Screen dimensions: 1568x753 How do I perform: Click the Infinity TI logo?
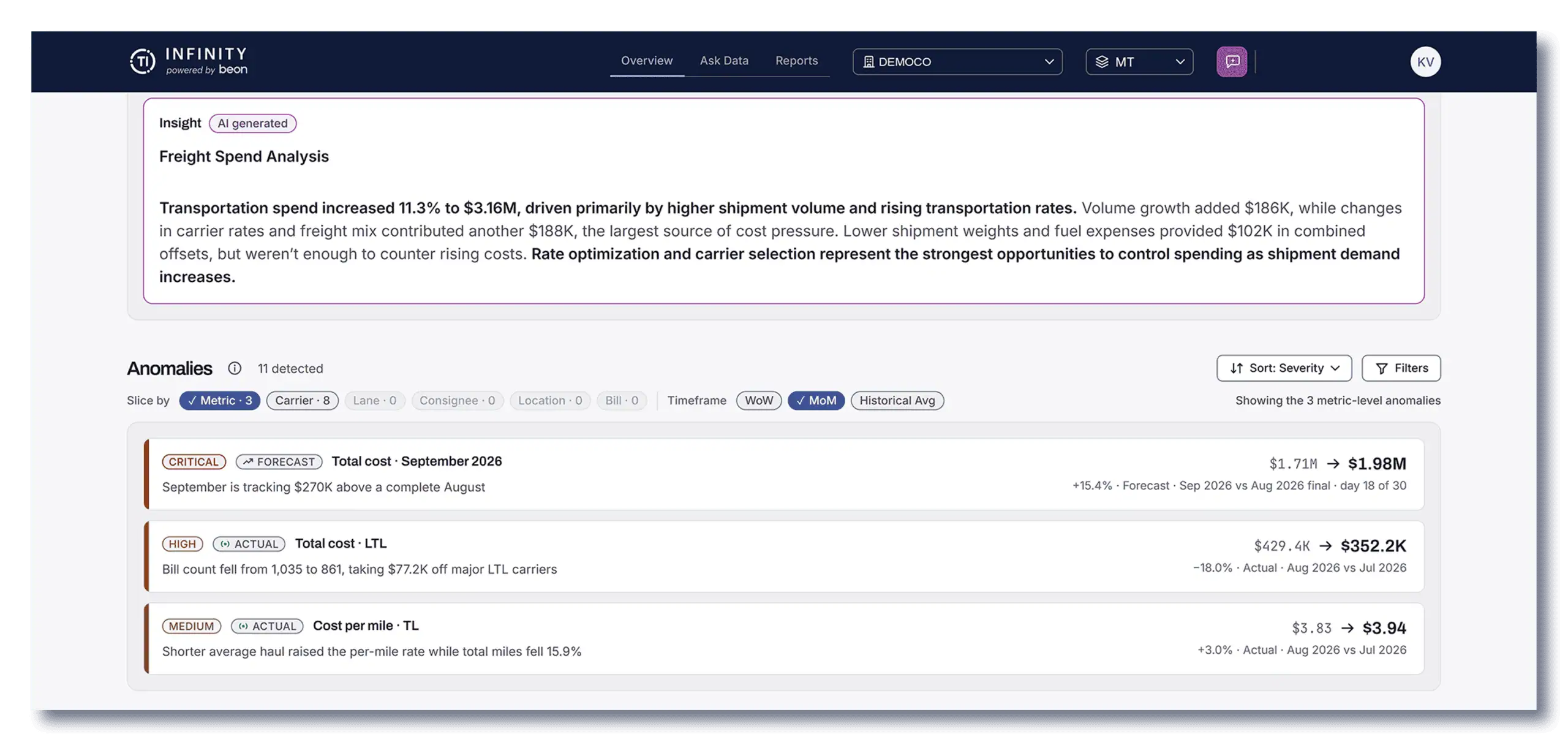pyautogui.click(x=188, y=61)
